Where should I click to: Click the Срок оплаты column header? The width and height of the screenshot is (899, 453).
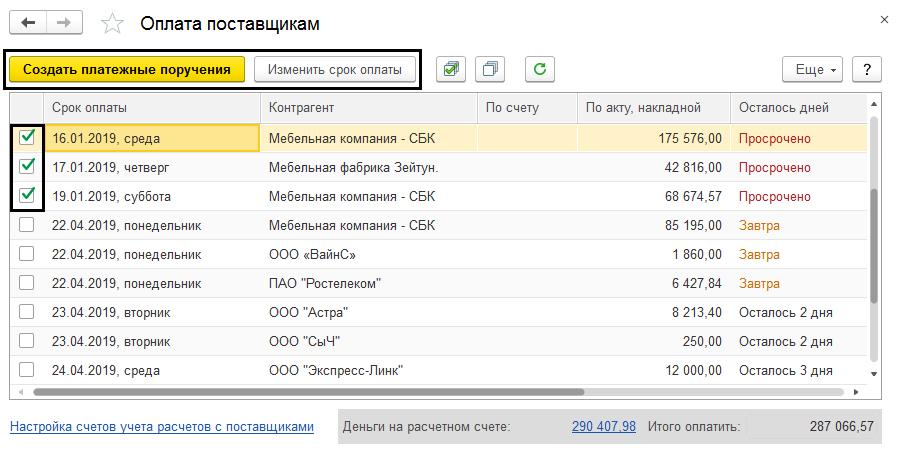coord(150,107)
